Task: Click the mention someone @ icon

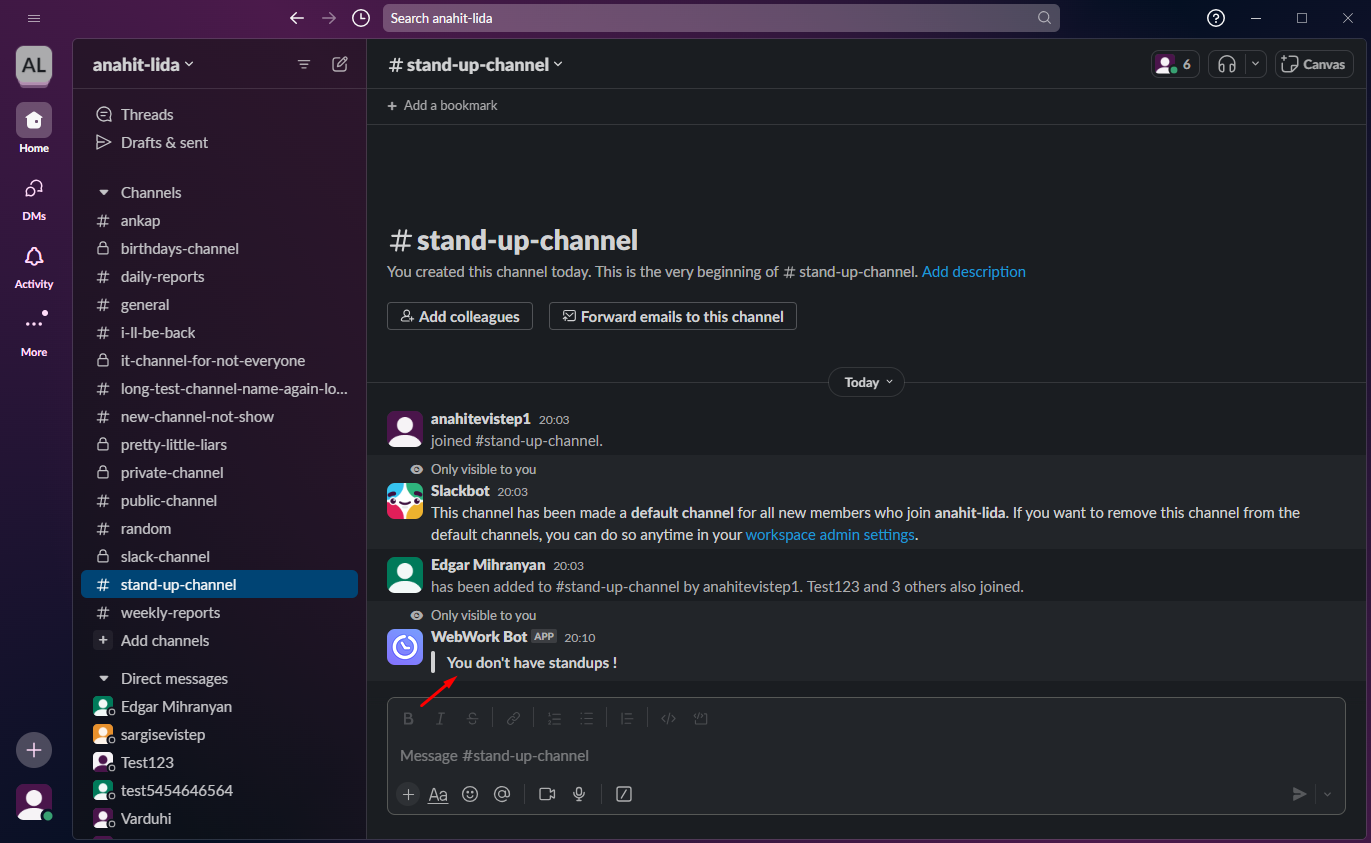Action: click(x=502, y=794)
